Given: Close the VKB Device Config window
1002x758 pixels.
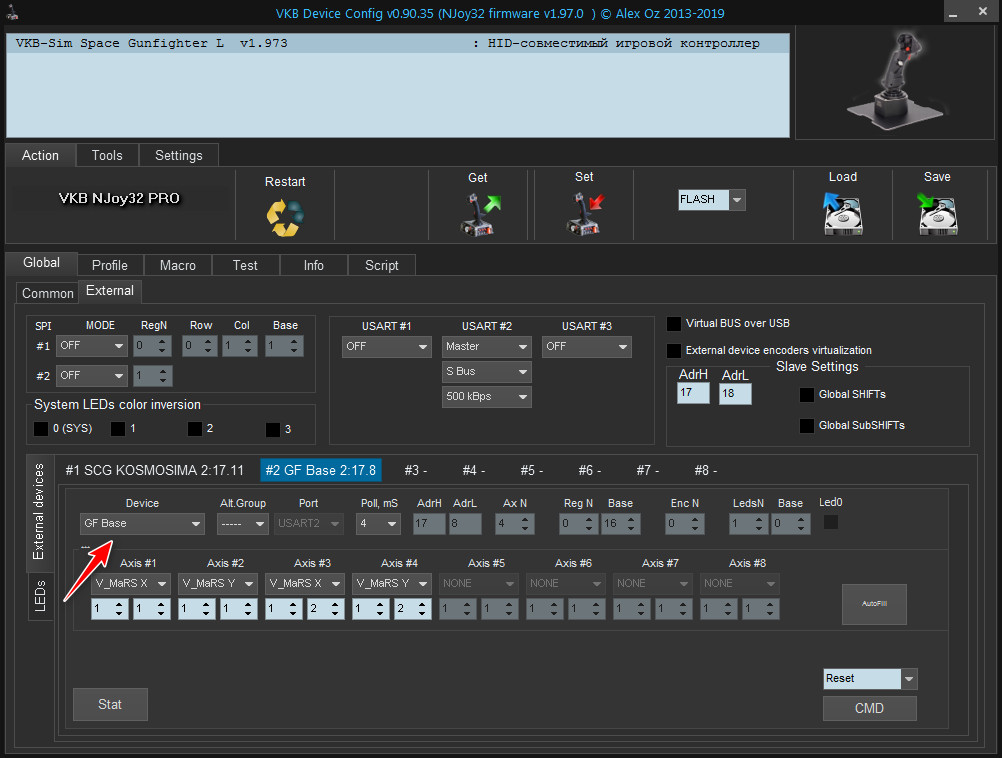Looking at the screenshot, I should click(x=982, y=12).
